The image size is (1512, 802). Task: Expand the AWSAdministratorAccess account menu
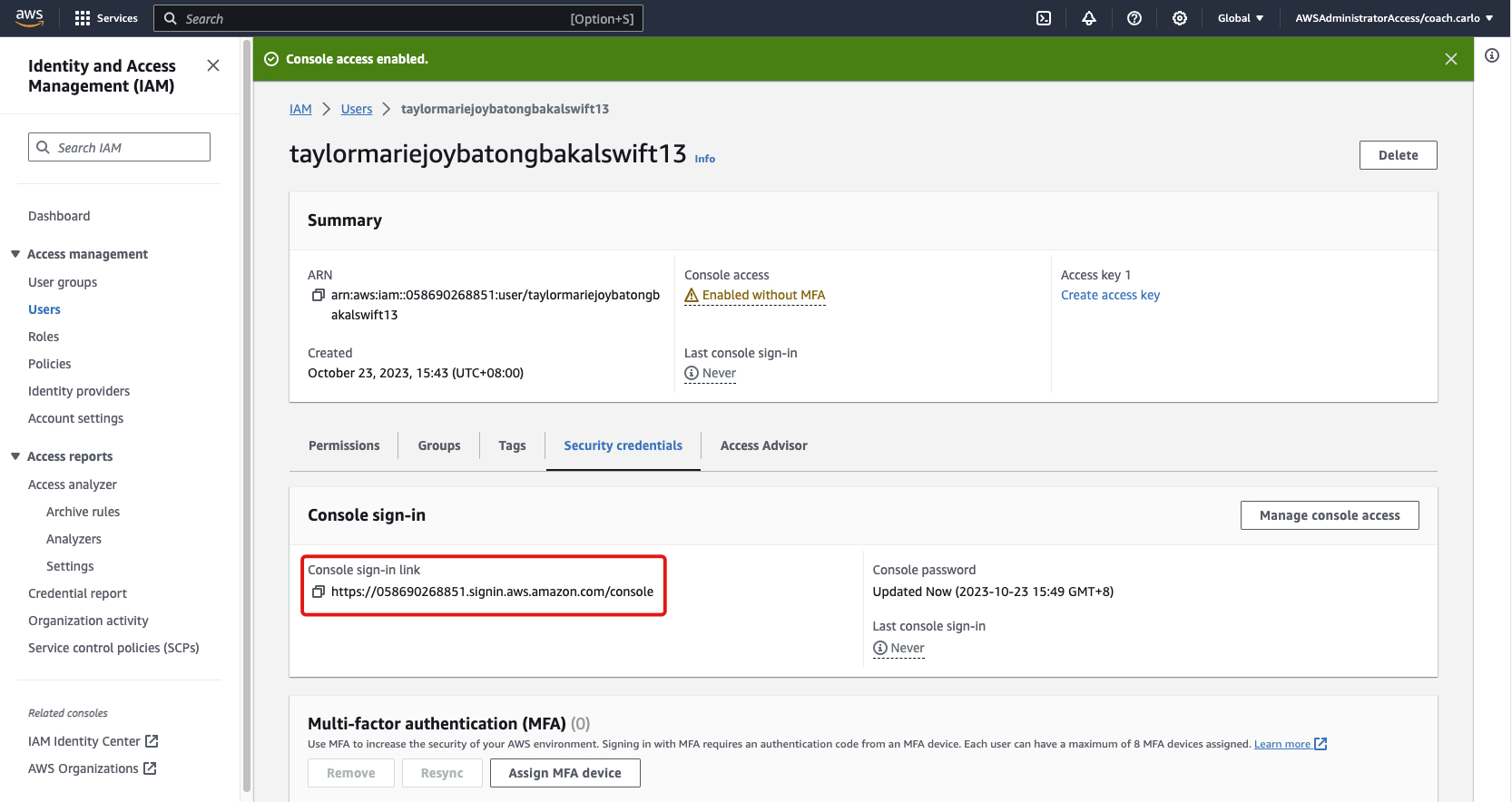[1393, 18]
